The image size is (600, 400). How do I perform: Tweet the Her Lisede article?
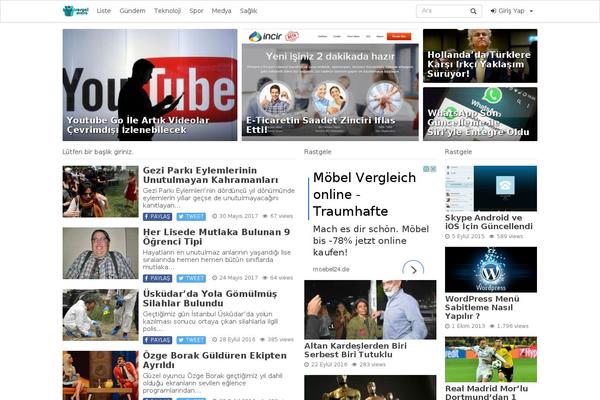[x=191, y=278]
